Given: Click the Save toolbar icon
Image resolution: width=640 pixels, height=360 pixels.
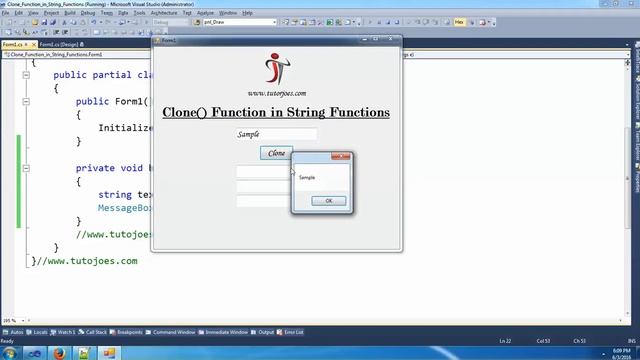Looking at the screenshot, I should 44,22.
